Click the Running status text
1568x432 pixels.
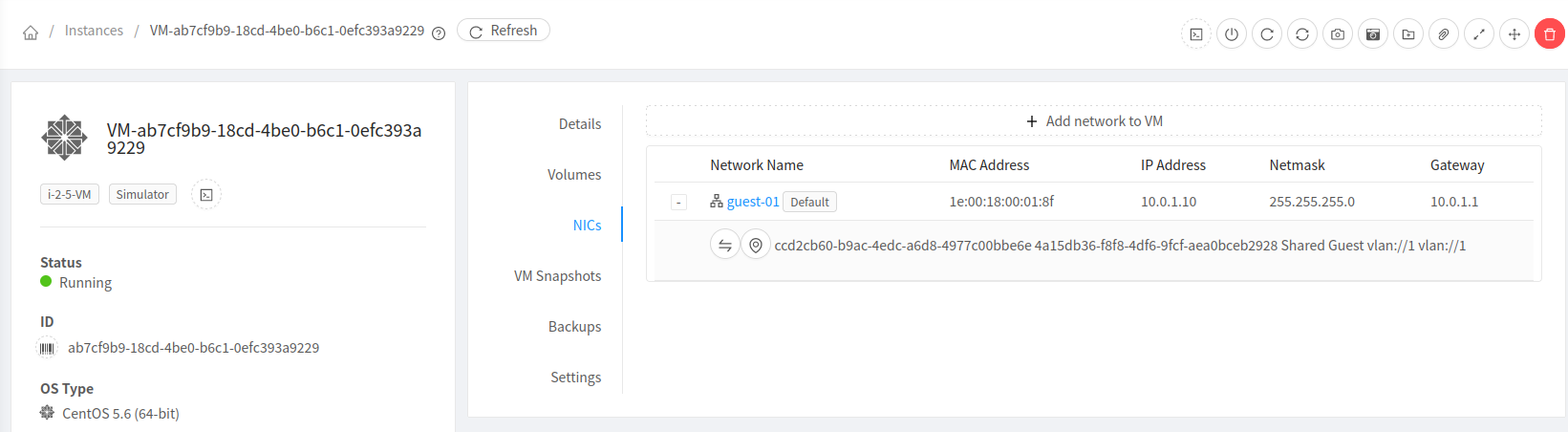[85, 283]
